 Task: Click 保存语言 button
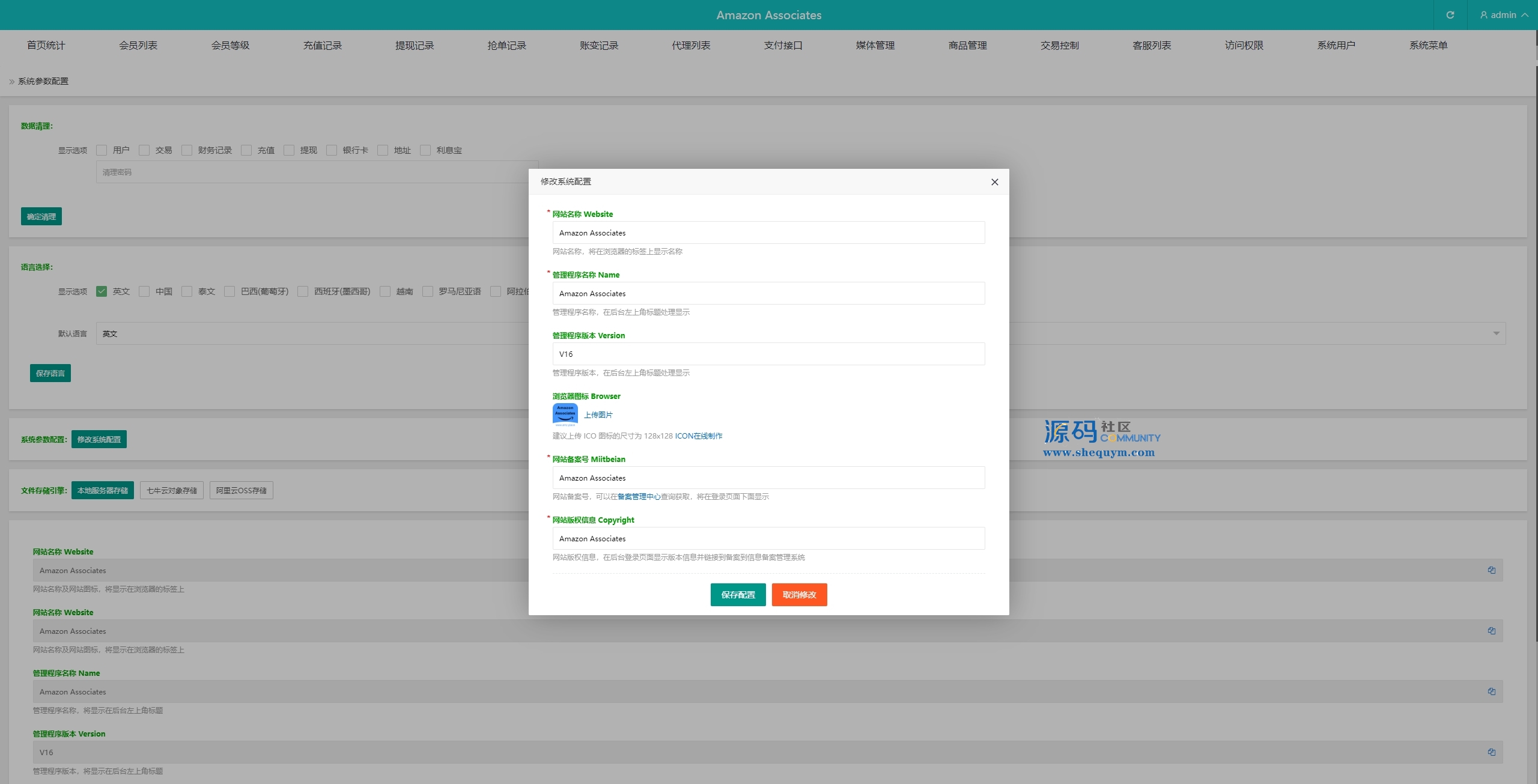point(50,373)
